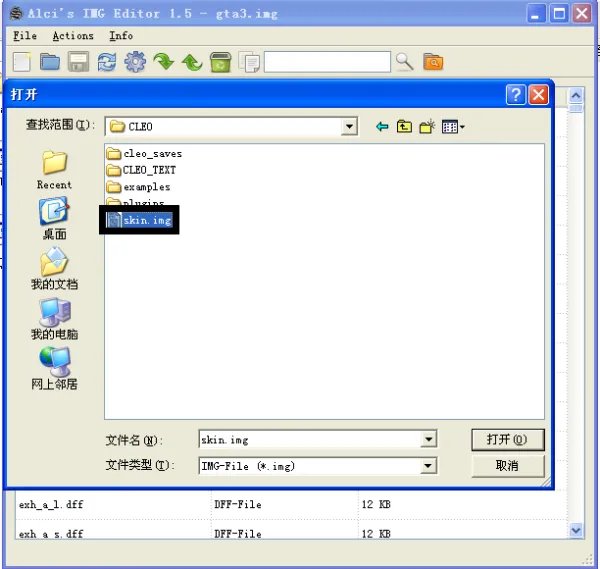Click the New archive icon in toolbar
This screenshot has height=569, width=600.
tap(22, 62)
